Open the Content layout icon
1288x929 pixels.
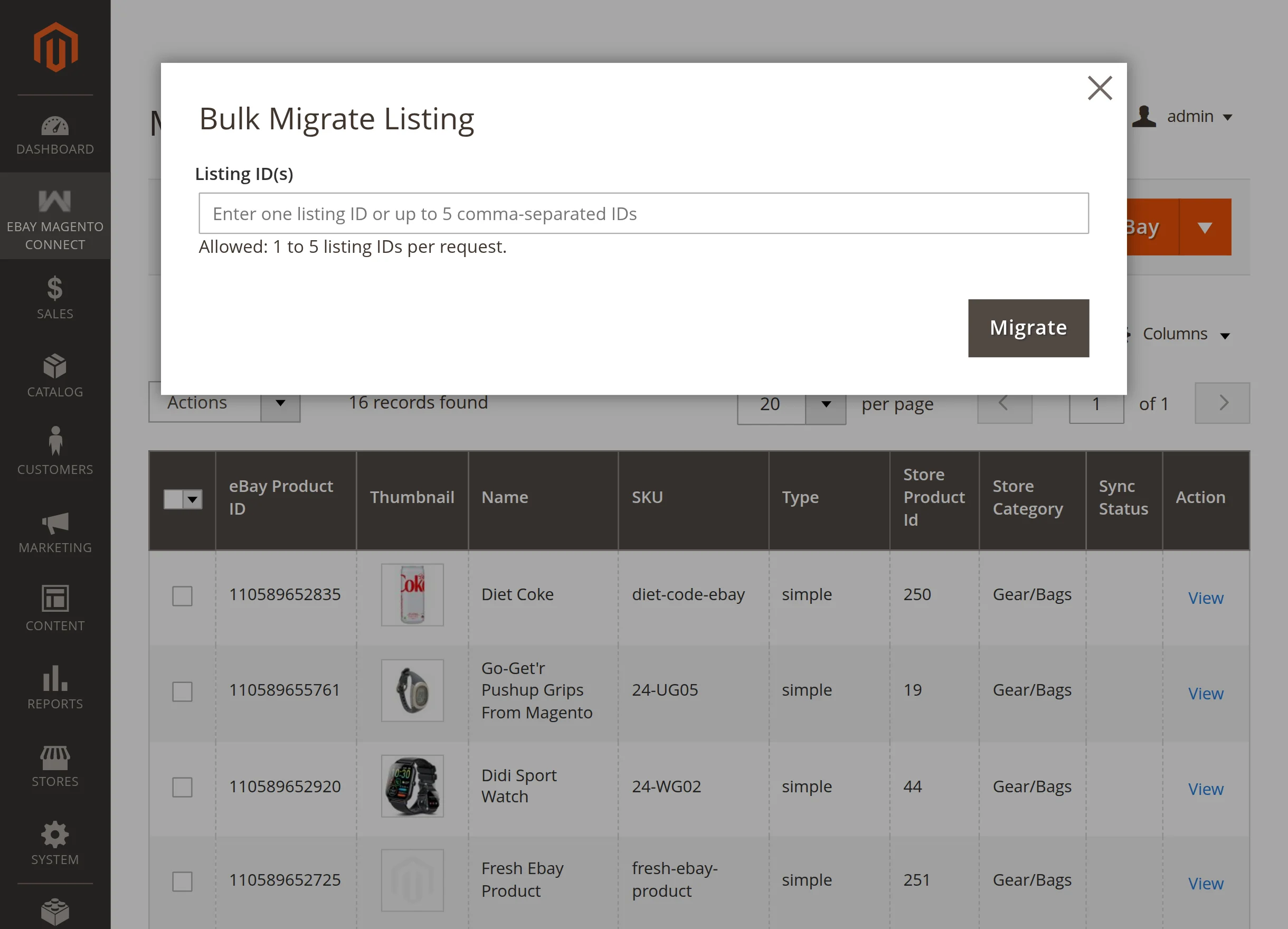point(55,599)
